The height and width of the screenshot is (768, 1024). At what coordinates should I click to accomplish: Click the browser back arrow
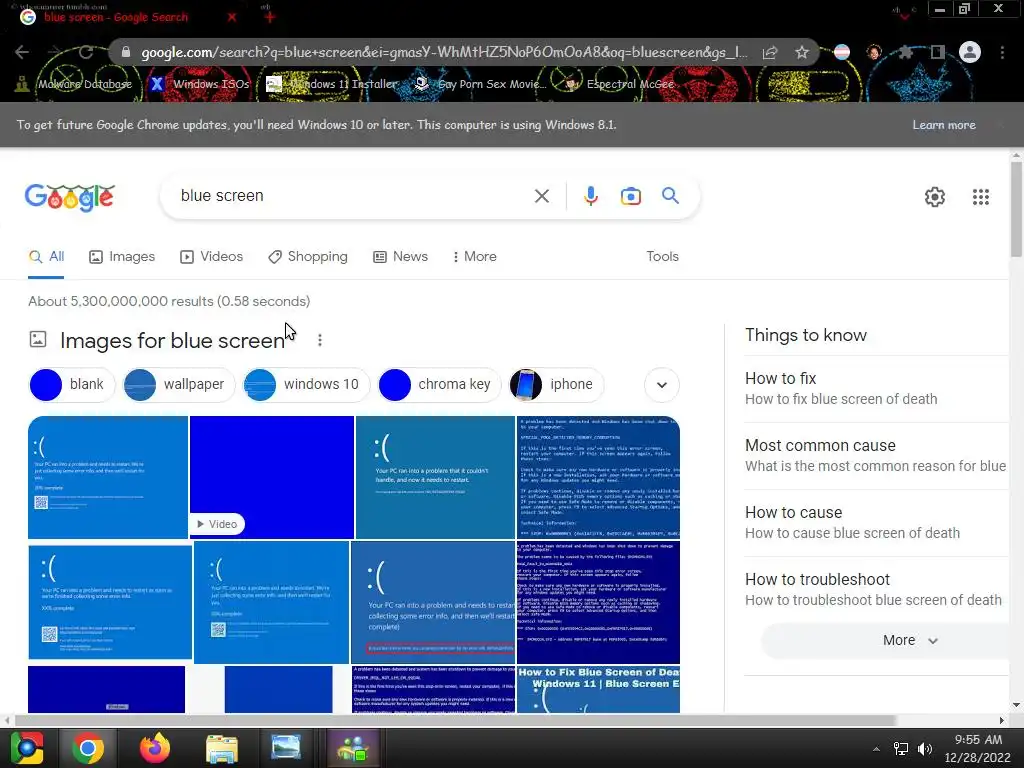click(22, 52)
